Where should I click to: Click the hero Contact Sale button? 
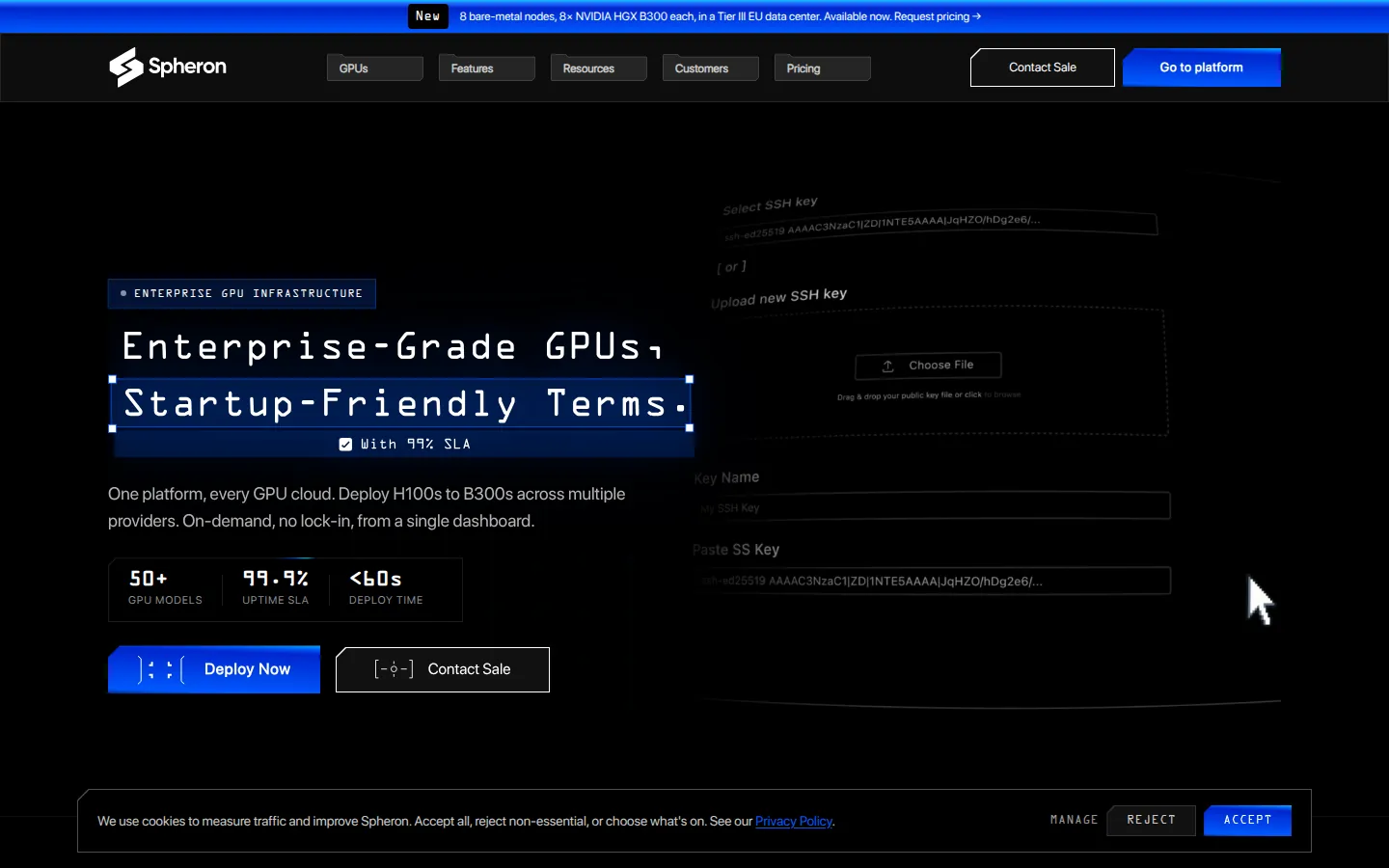click(x=443, y=669)
